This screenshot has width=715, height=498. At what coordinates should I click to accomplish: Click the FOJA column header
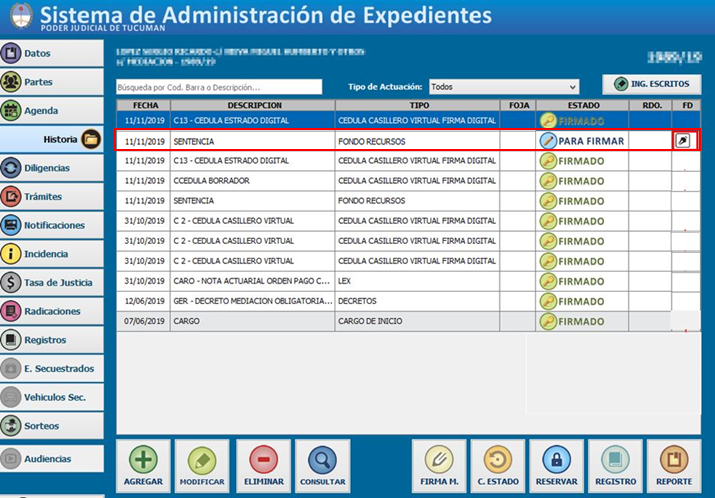click(x=518, y=105)
